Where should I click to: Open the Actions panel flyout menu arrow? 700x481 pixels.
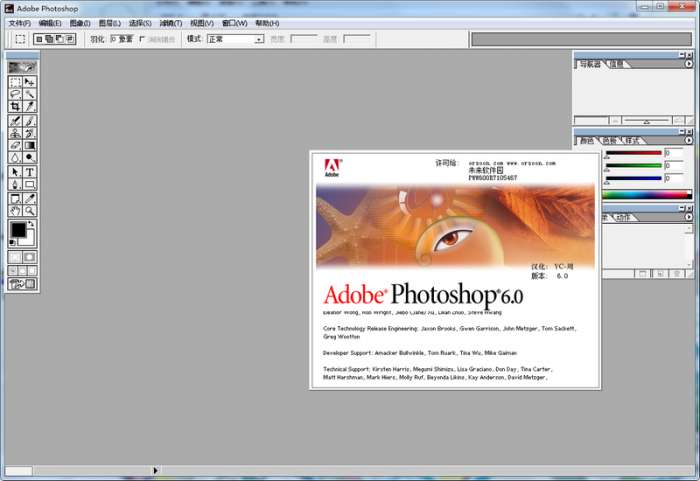click(x=689, y=217)
